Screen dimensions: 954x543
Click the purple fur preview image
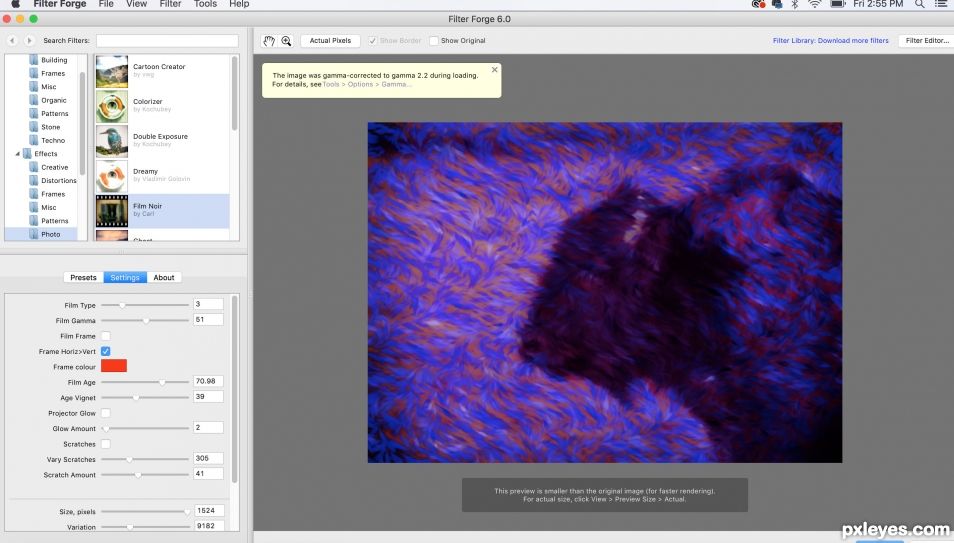pos(605,293)
